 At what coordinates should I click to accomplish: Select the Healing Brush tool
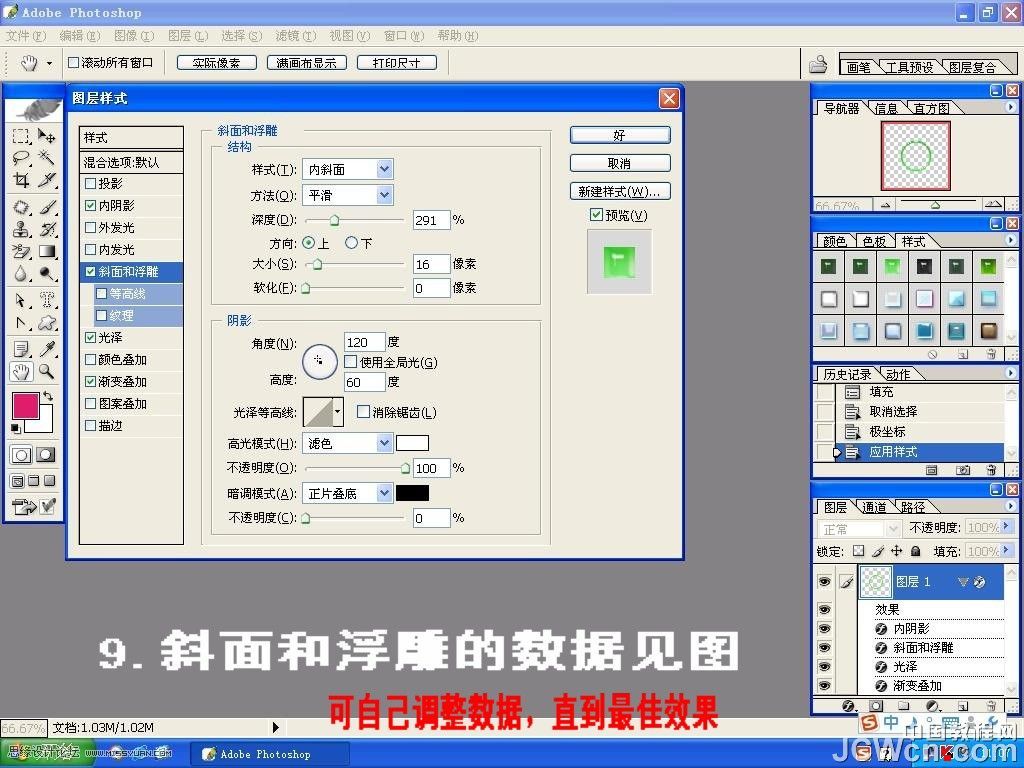pyautogui.click(x=21, y=207)
